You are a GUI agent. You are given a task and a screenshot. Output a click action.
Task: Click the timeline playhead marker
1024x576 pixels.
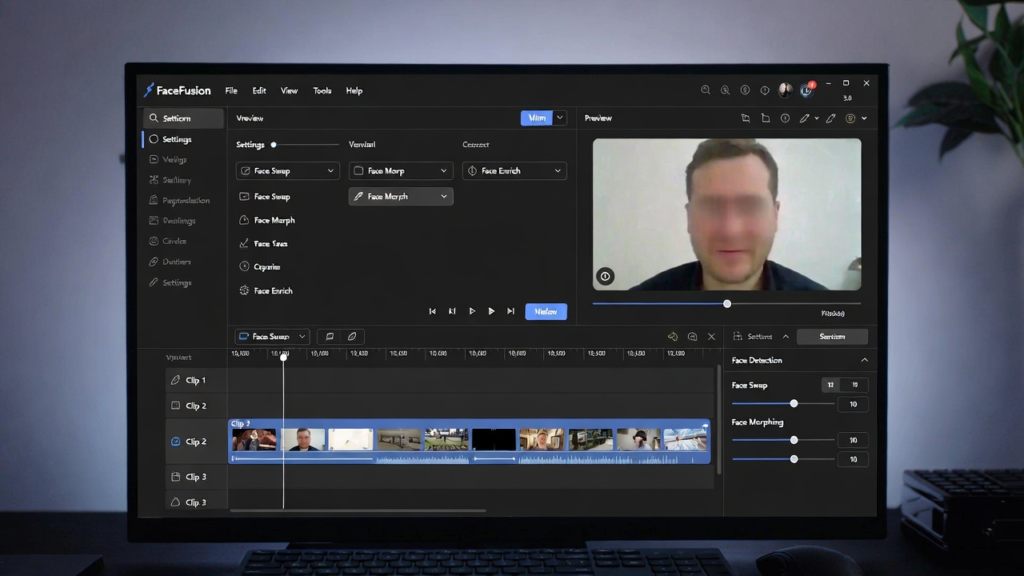283,357
